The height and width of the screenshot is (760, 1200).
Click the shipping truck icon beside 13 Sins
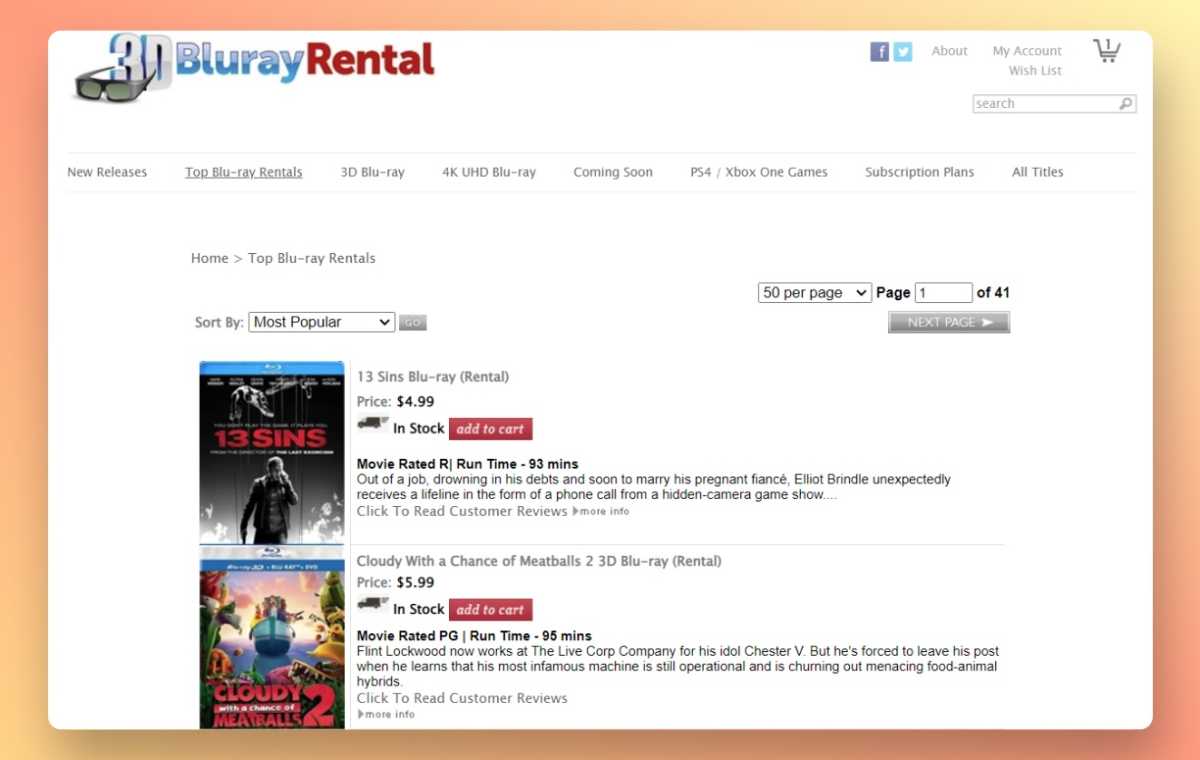click(x=372, y=423)
